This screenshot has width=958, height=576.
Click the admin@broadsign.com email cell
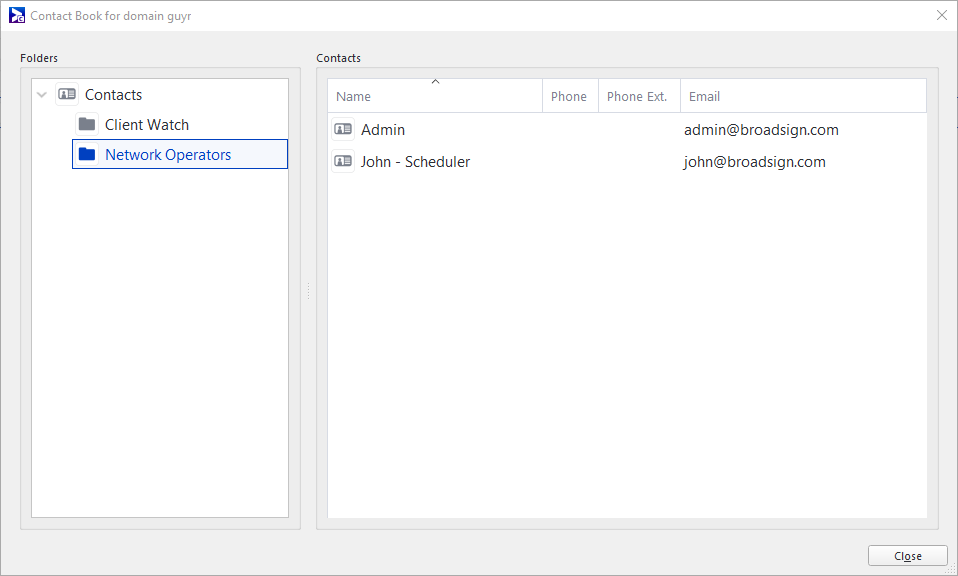pyautogui.click(x=761, y=129)
